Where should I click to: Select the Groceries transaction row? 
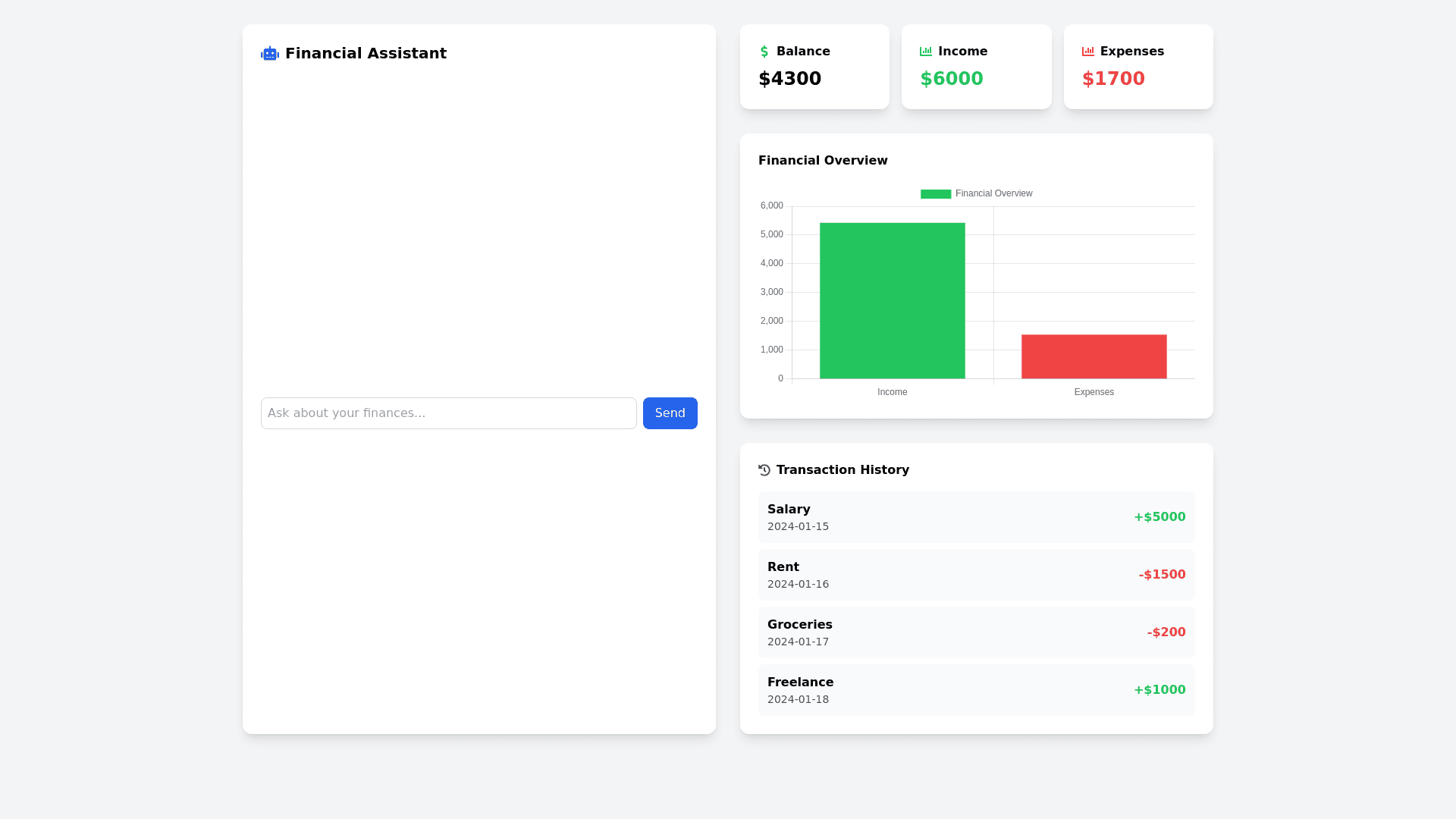tap(976, 632)
